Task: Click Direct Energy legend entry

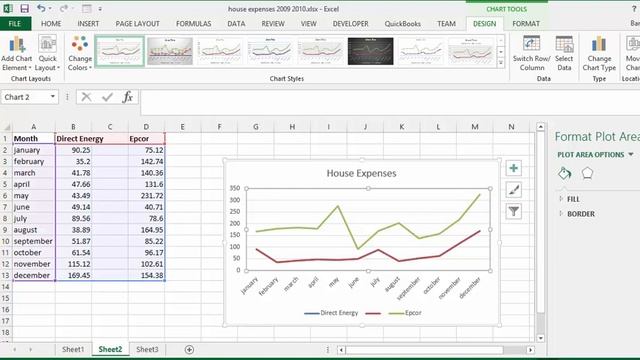Action: pos(331,313)
